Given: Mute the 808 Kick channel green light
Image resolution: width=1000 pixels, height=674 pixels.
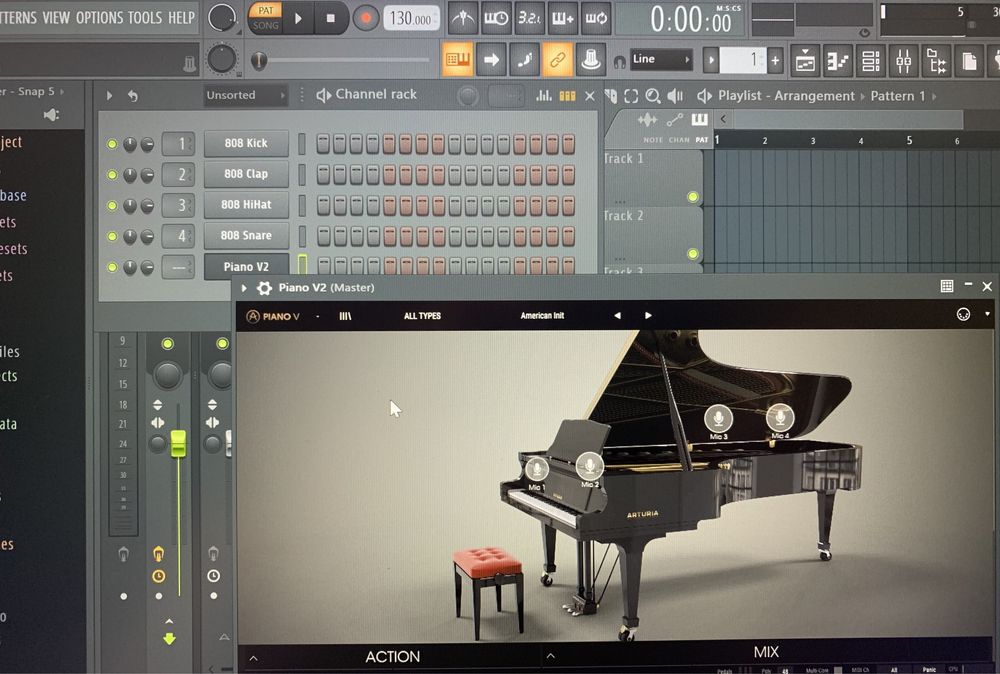Looking at the screenshot, I should pyautogui.click(x=112, y=144).
